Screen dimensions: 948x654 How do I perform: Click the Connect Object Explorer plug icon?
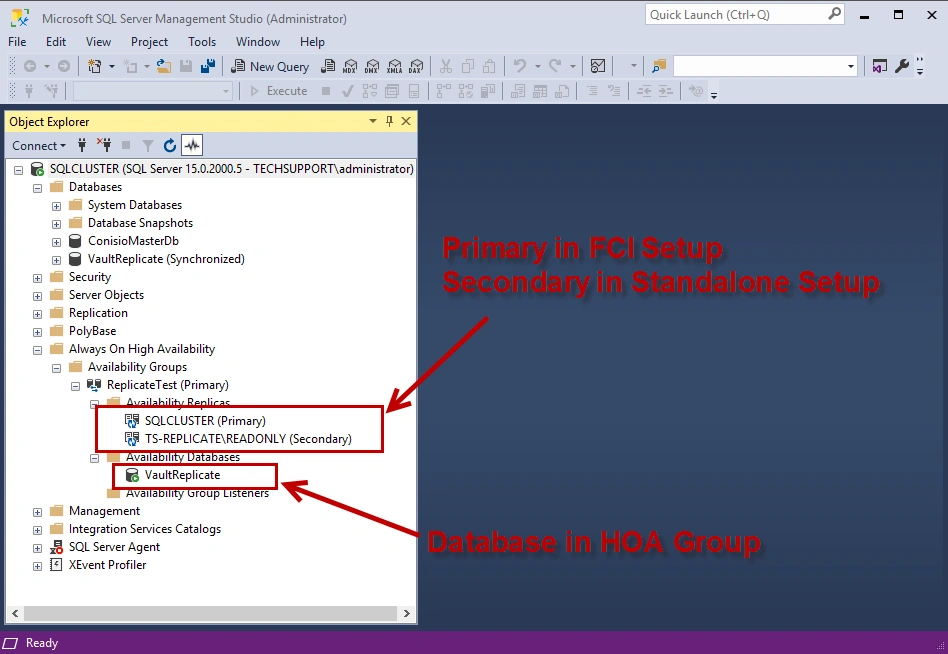pos(82,145)
